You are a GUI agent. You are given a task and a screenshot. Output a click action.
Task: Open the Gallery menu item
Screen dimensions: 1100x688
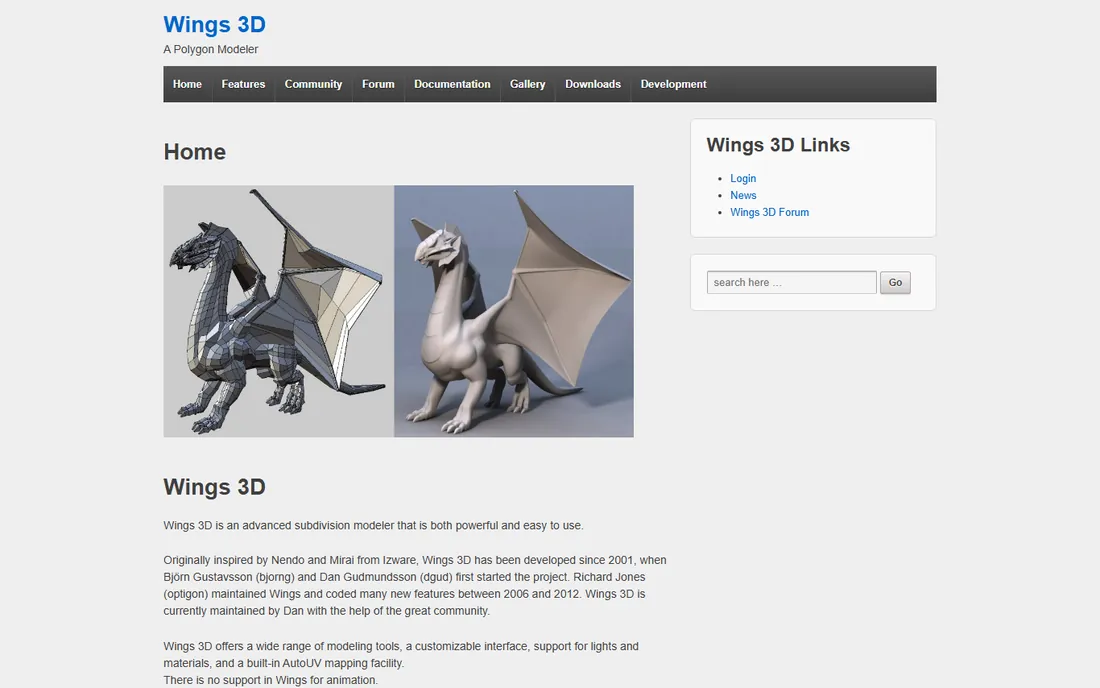528,84
